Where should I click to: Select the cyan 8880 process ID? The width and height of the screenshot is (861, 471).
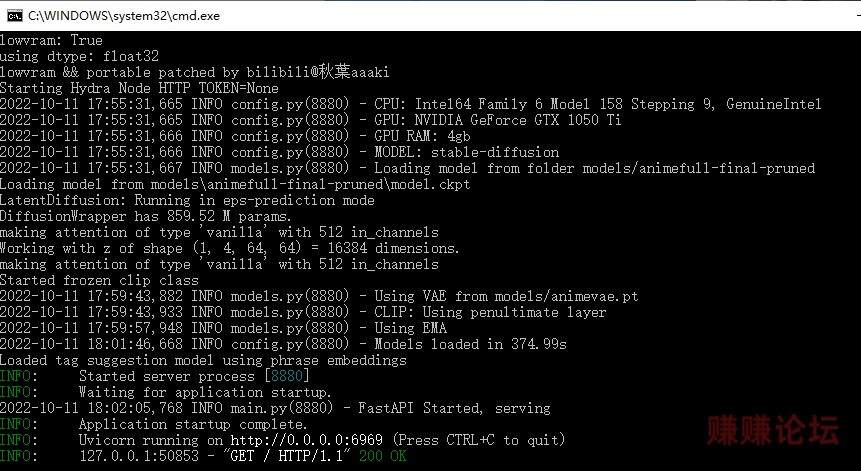tap(287, 376)
